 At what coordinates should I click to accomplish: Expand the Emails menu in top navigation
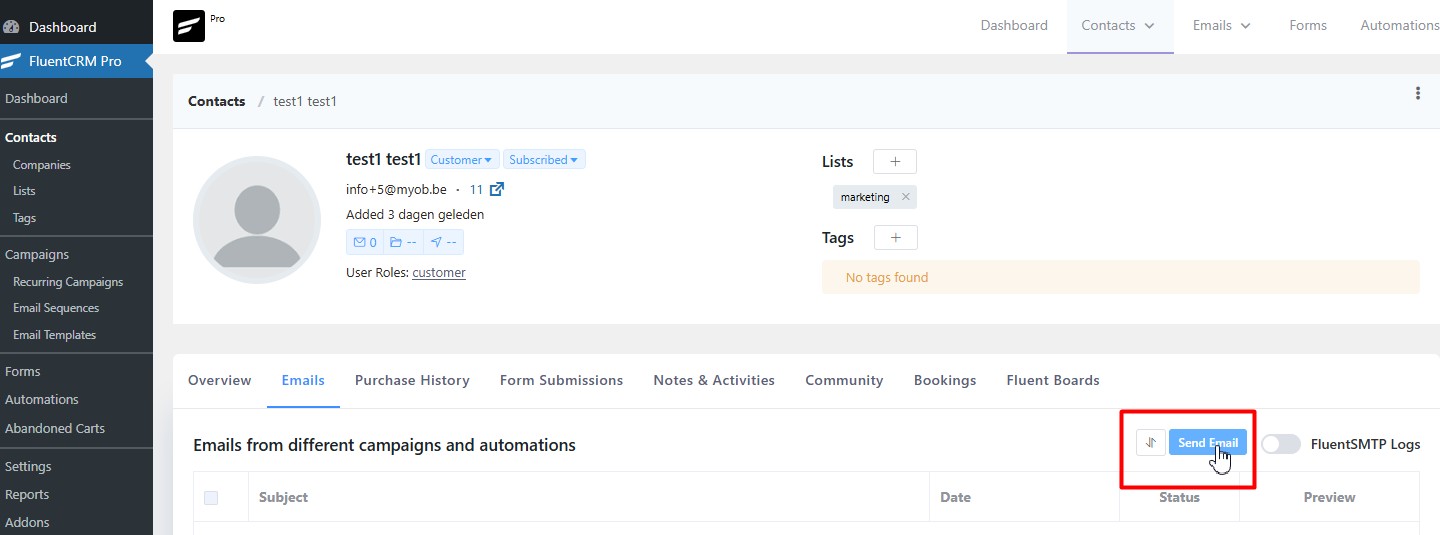click(1221, 26)
